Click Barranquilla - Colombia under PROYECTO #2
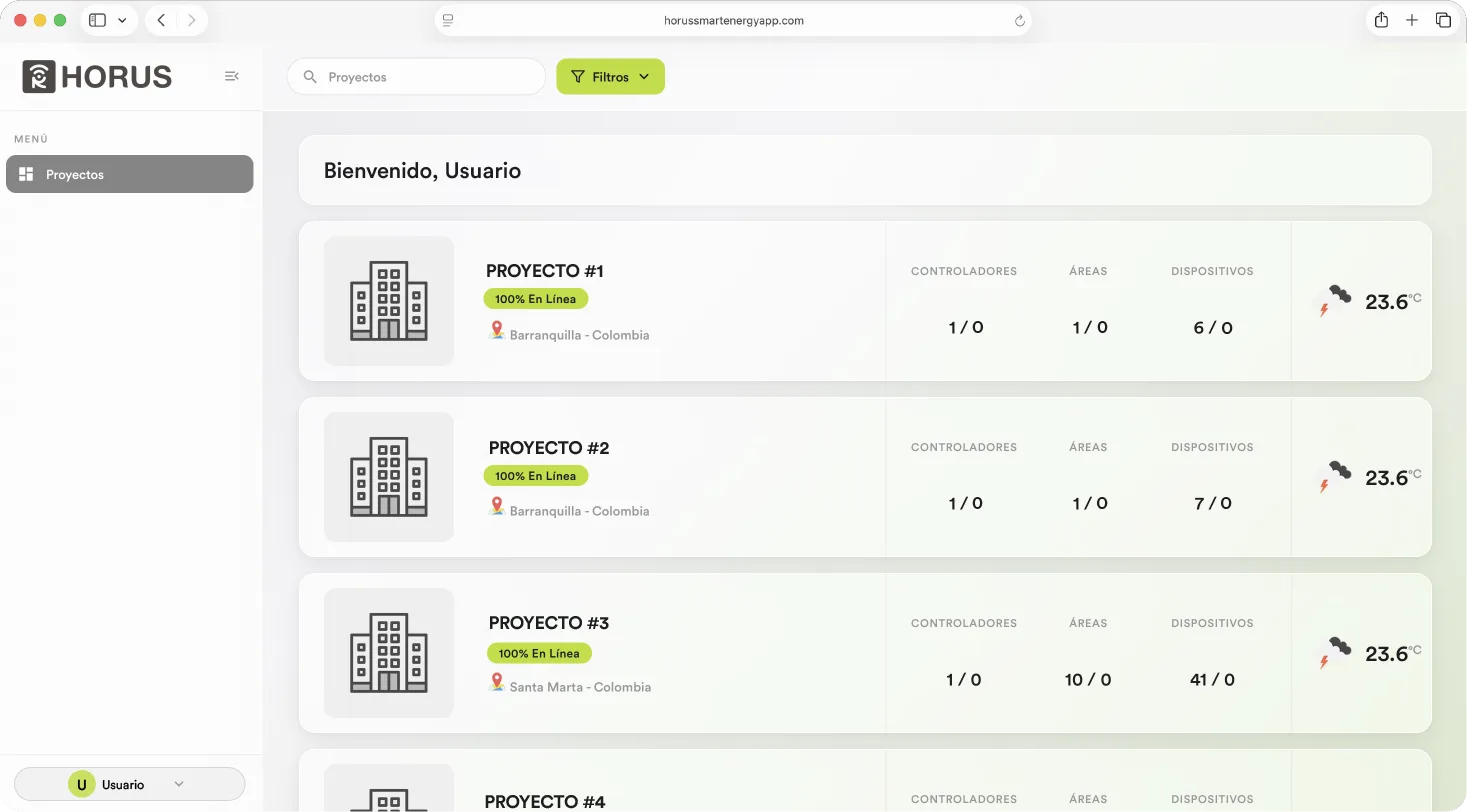The height and width of the screenshot is (812, 1467). click(x=580, y=511)
